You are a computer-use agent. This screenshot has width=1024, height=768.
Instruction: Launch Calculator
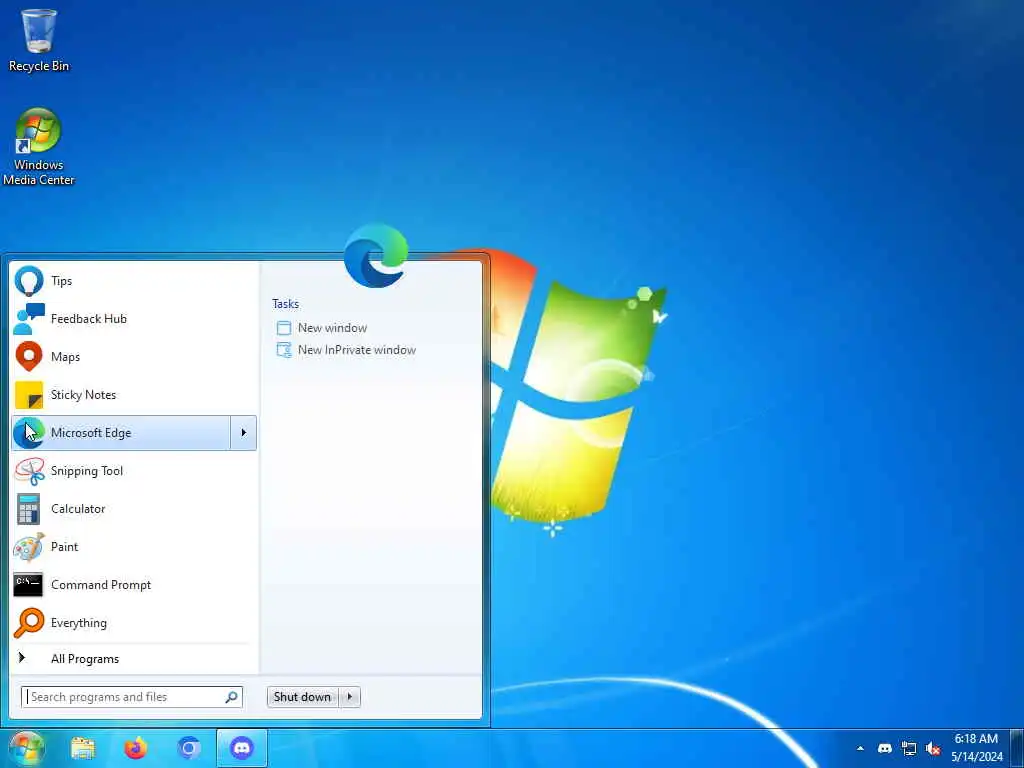(134, 509)
